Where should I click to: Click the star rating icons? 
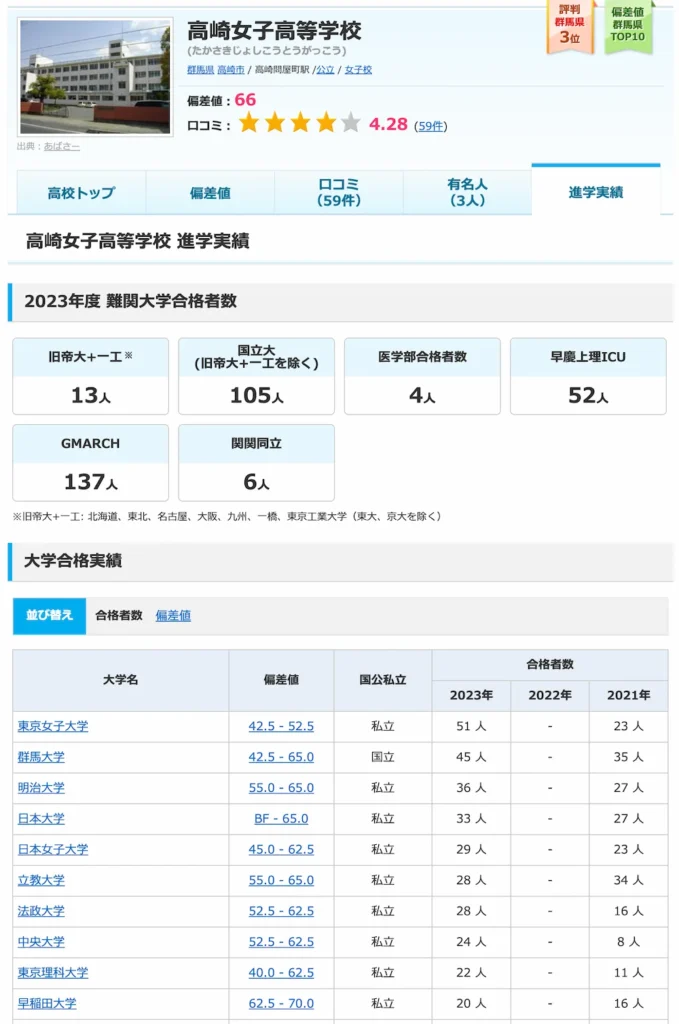coord(299,124)
